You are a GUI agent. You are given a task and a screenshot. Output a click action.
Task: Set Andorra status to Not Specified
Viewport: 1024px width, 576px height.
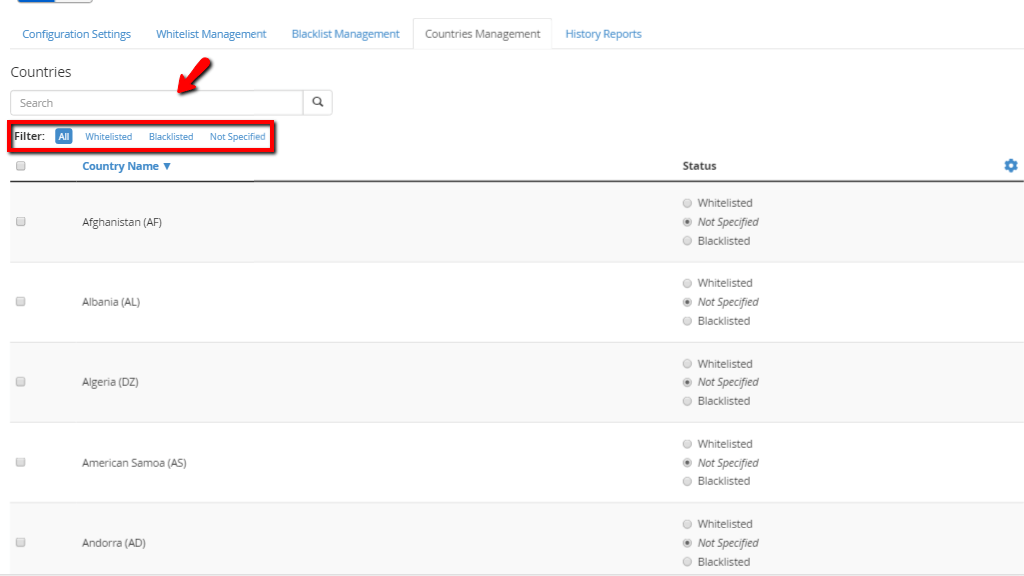pyautogui.click(x=687, y=543)
